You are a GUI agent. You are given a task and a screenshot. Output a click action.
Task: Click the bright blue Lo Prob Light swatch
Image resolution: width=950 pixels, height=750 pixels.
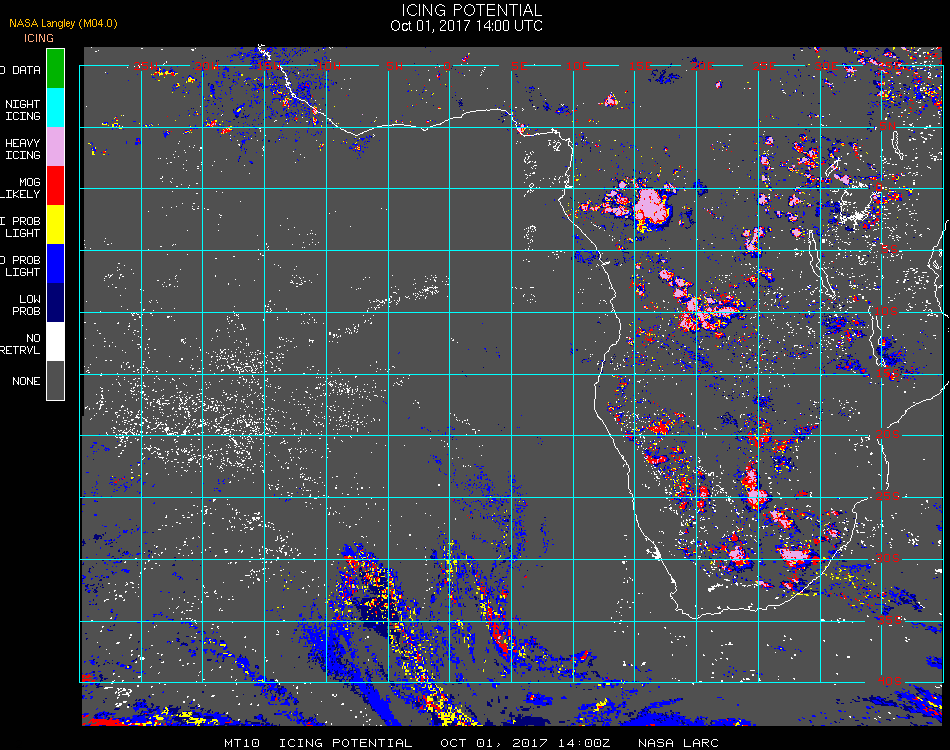click(x=55, y=264)
